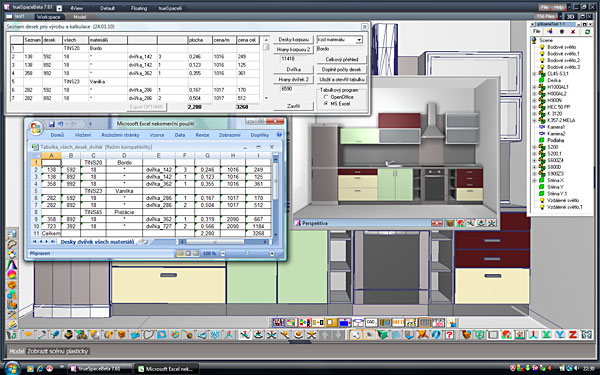Click the Celkový přehled button
The height and width of the screenshot is (375, 600).
[342, 59]
